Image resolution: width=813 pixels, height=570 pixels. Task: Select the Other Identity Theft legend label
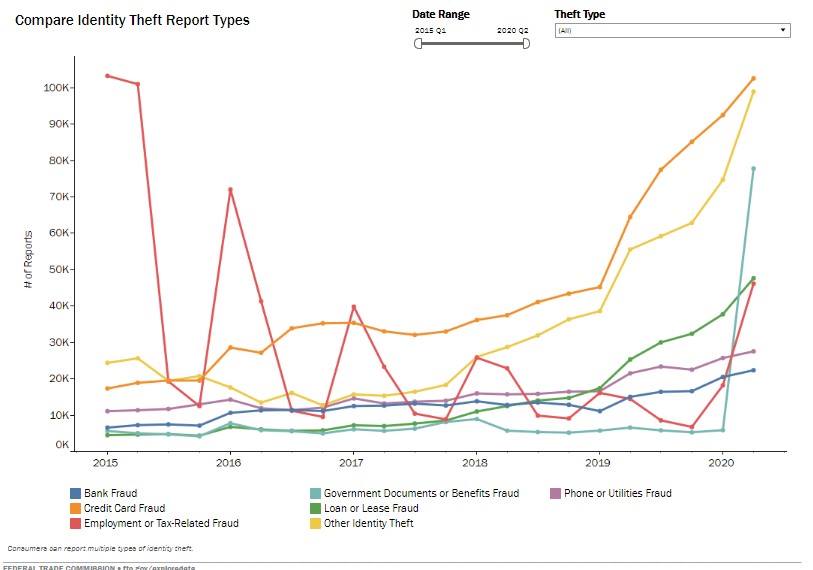[x=368, y=523]
